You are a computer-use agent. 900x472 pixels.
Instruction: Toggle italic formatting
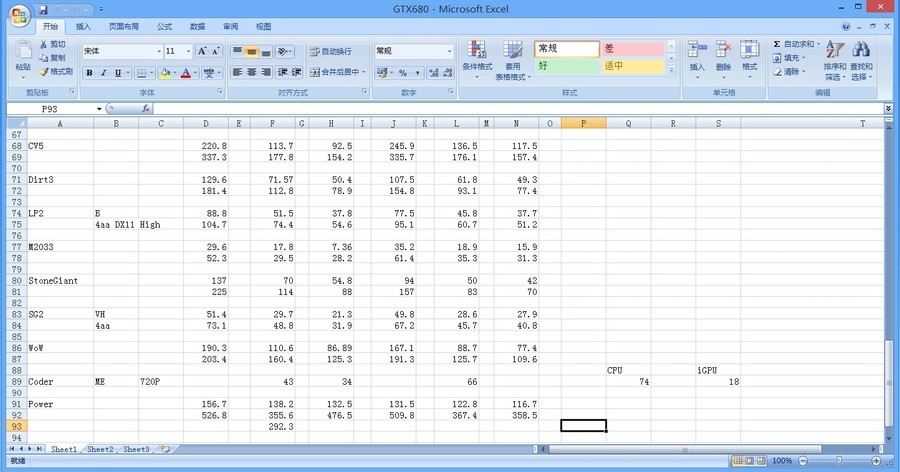click(103, 73)
